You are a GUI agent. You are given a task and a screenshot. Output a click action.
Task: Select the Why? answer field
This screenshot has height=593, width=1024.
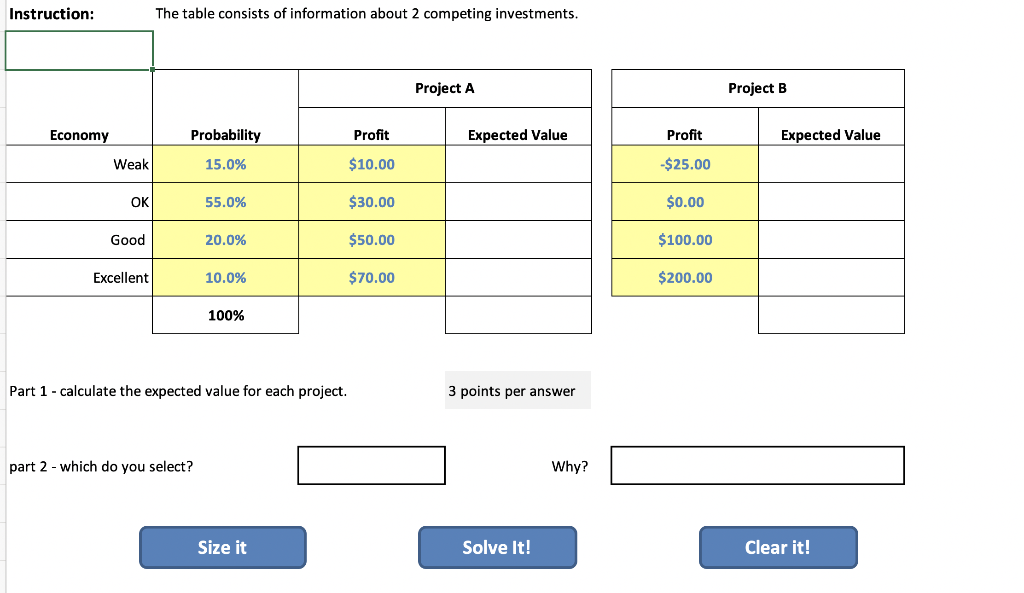pyautogui.click(x=757, y=464)
